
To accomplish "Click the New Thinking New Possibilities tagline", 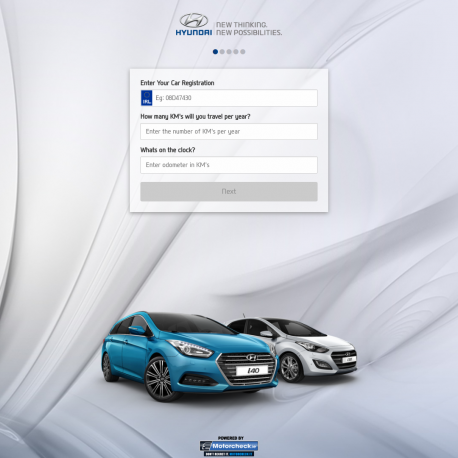I will pyautogui.click(x=249, y=29).
